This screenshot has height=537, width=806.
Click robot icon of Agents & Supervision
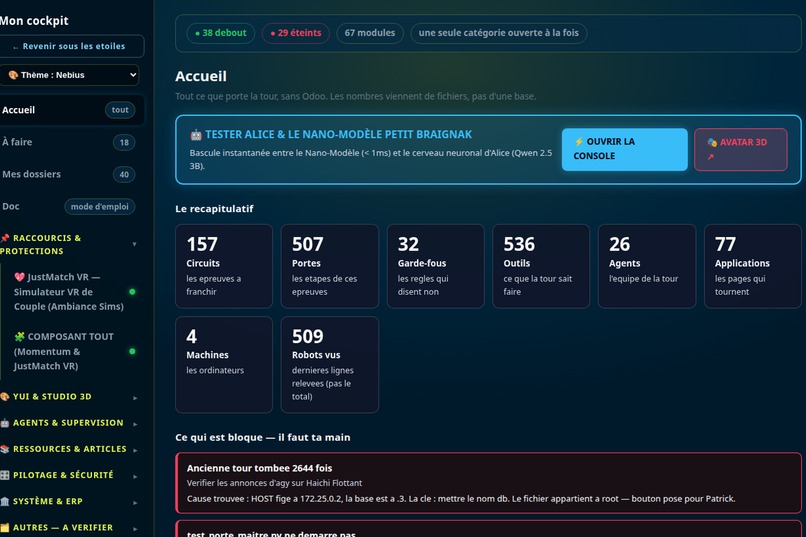click(5, 423)
